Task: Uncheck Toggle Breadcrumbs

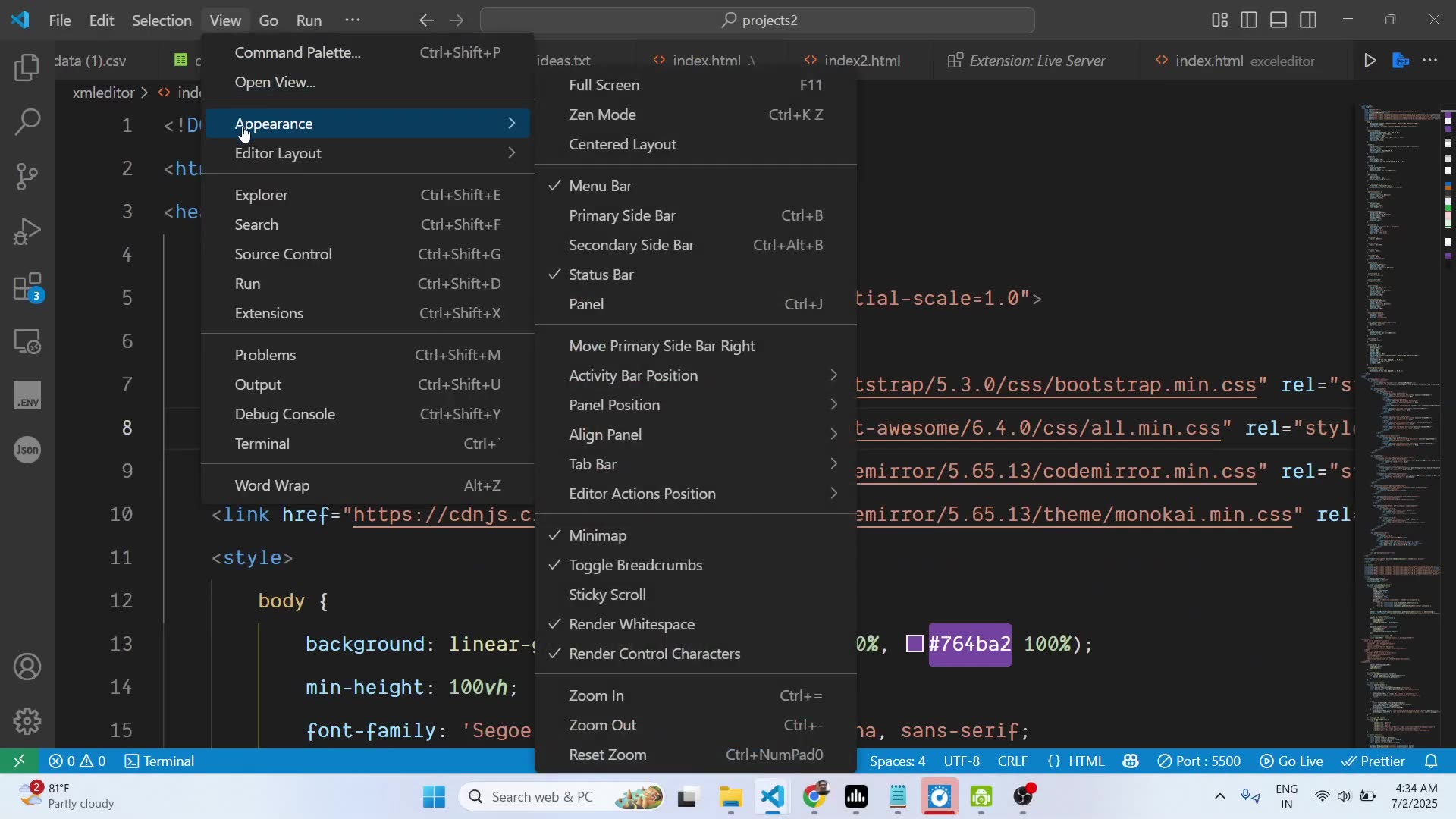Action: click(695, 565)
